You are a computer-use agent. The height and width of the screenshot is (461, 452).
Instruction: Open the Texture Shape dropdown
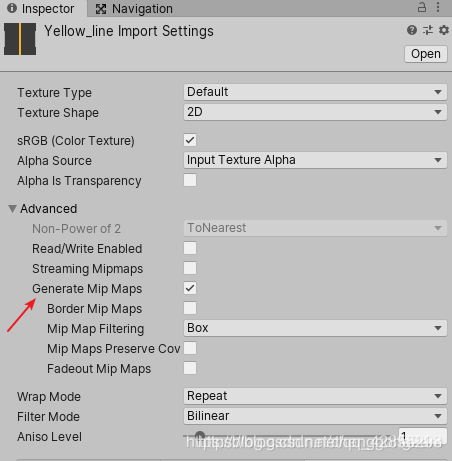click(315, 112)
